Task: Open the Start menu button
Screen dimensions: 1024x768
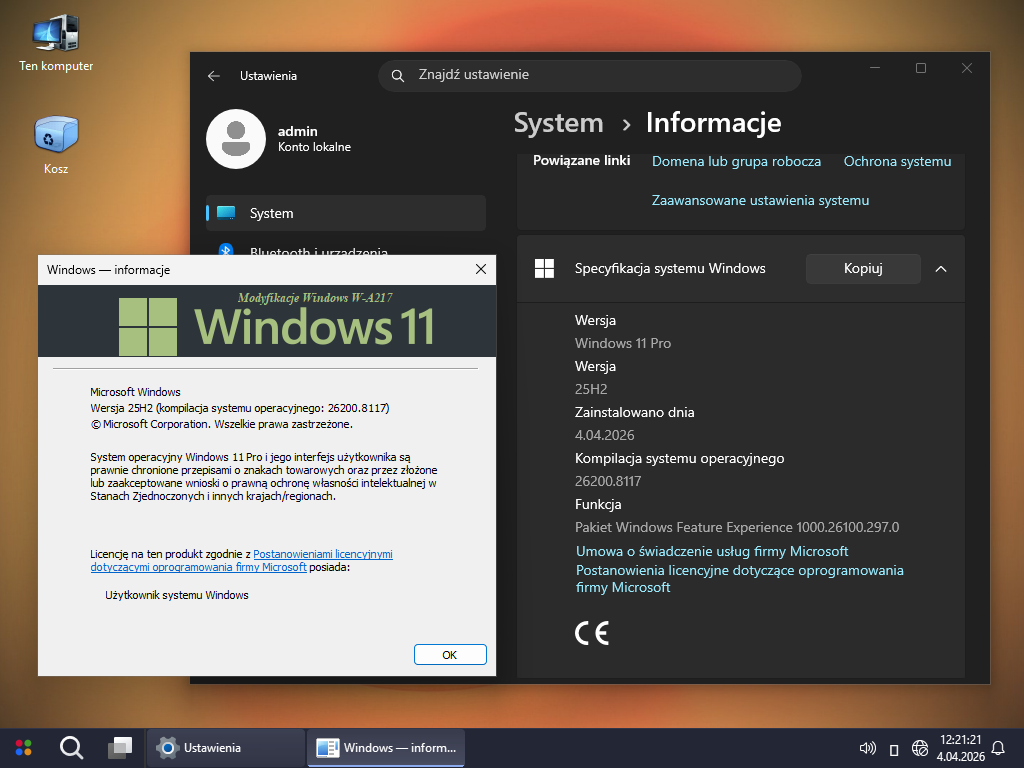Action: 23,747
